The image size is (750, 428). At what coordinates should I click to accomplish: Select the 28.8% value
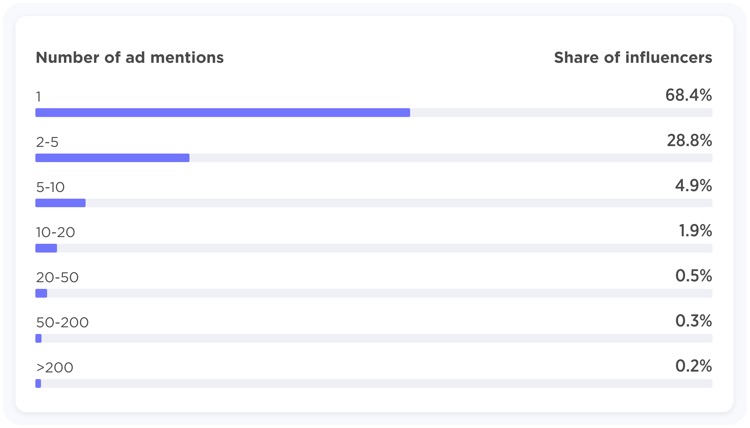click(x=689, y=141)
